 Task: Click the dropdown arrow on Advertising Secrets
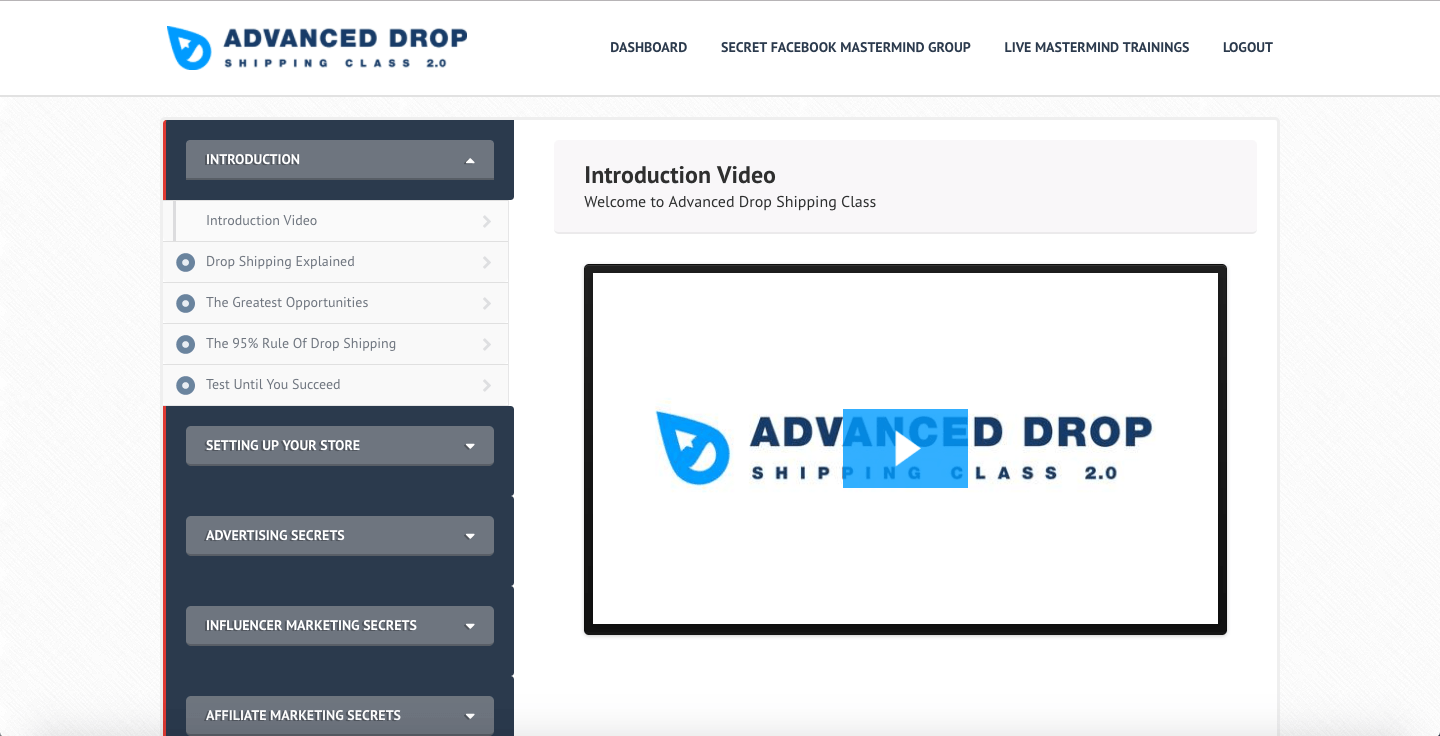coord(470,536)
